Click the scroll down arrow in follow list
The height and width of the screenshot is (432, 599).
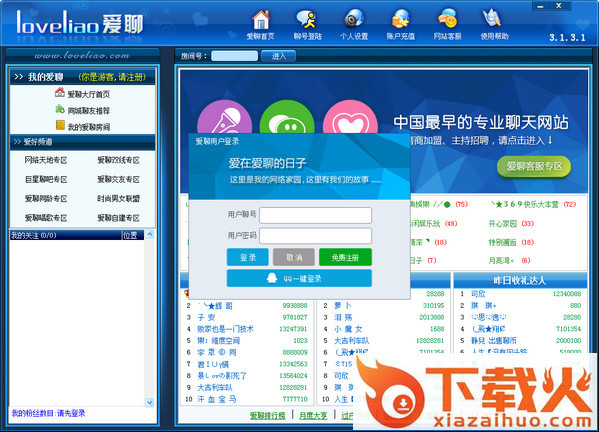click(149, 402)
